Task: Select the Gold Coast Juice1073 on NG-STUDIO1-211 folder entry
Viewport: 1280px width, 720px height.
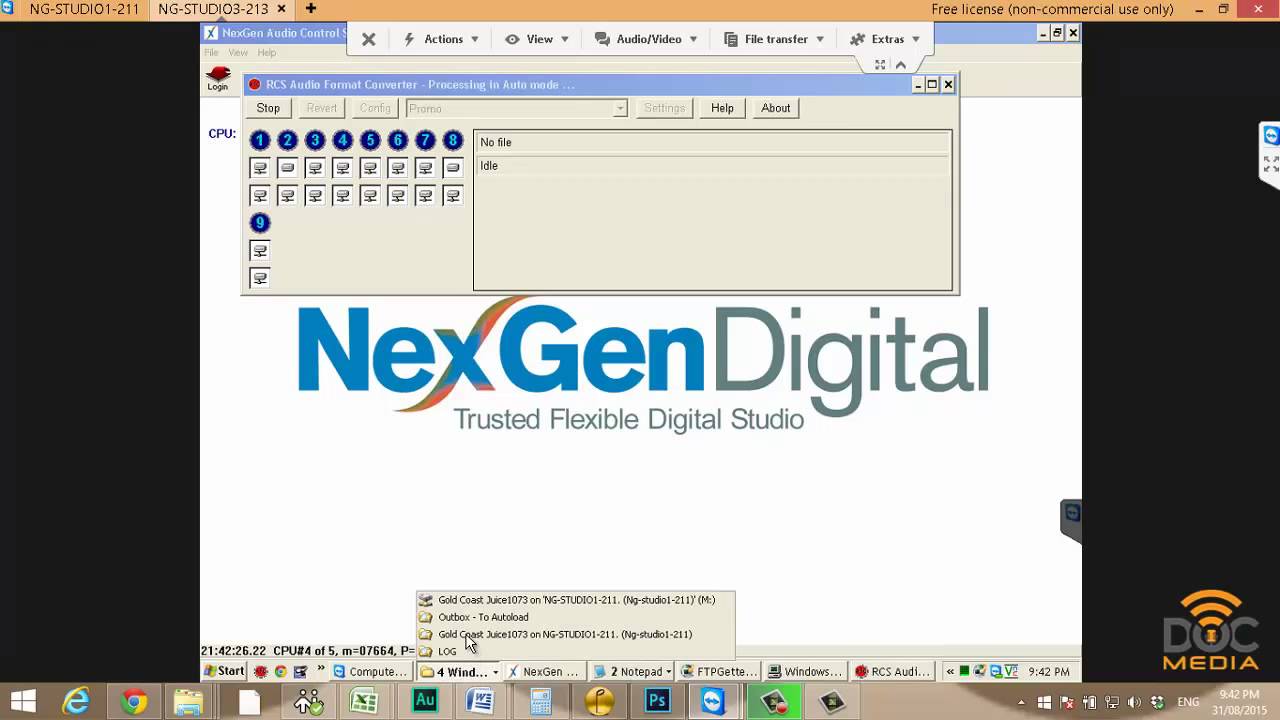Action: pyautogui.click(x=576, y=634)
